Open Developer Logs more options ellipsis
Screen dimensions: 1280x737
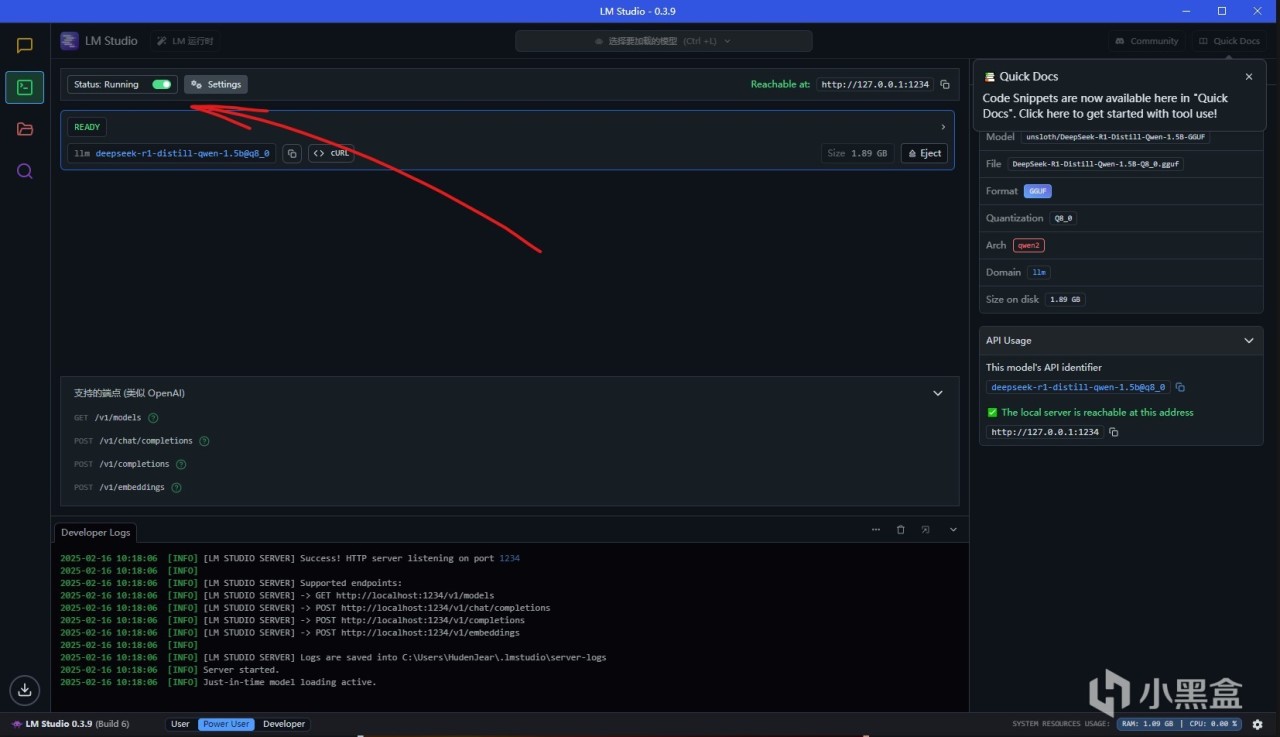click(x=876, y=530)
